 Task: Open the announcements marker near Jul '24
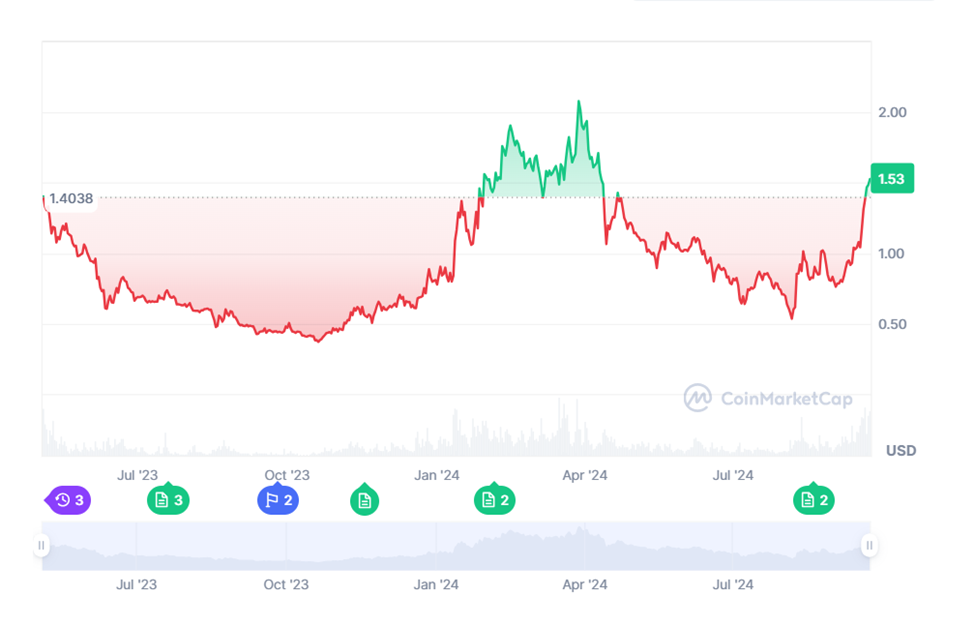[x=814, y=500]
